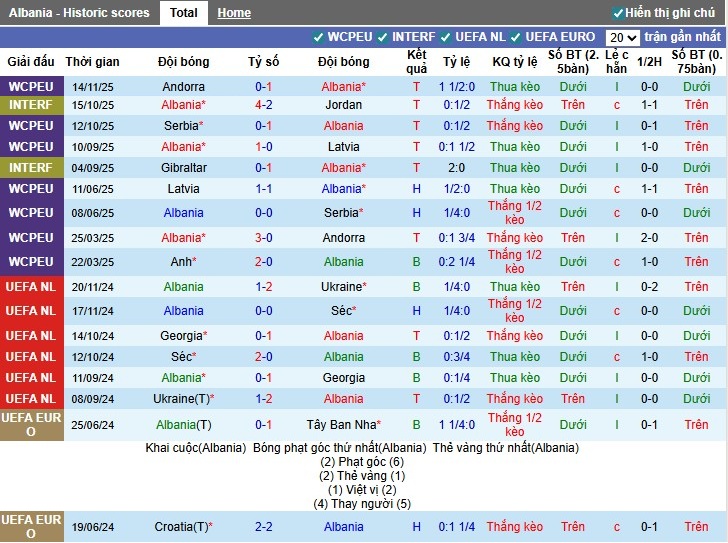Click the 'Tỷ số' column header
Image resolution: width=728 pixels, height=543 pixels.
coord(263,62)
